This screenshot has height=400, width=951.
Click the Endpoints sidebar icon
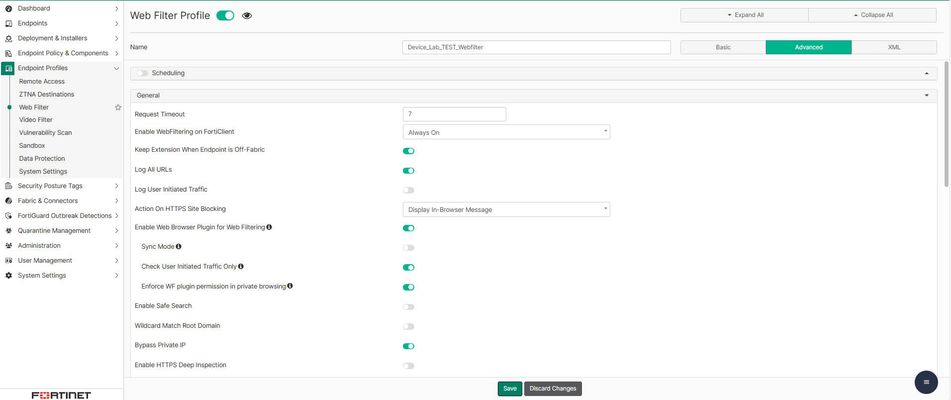coord(8,24)
